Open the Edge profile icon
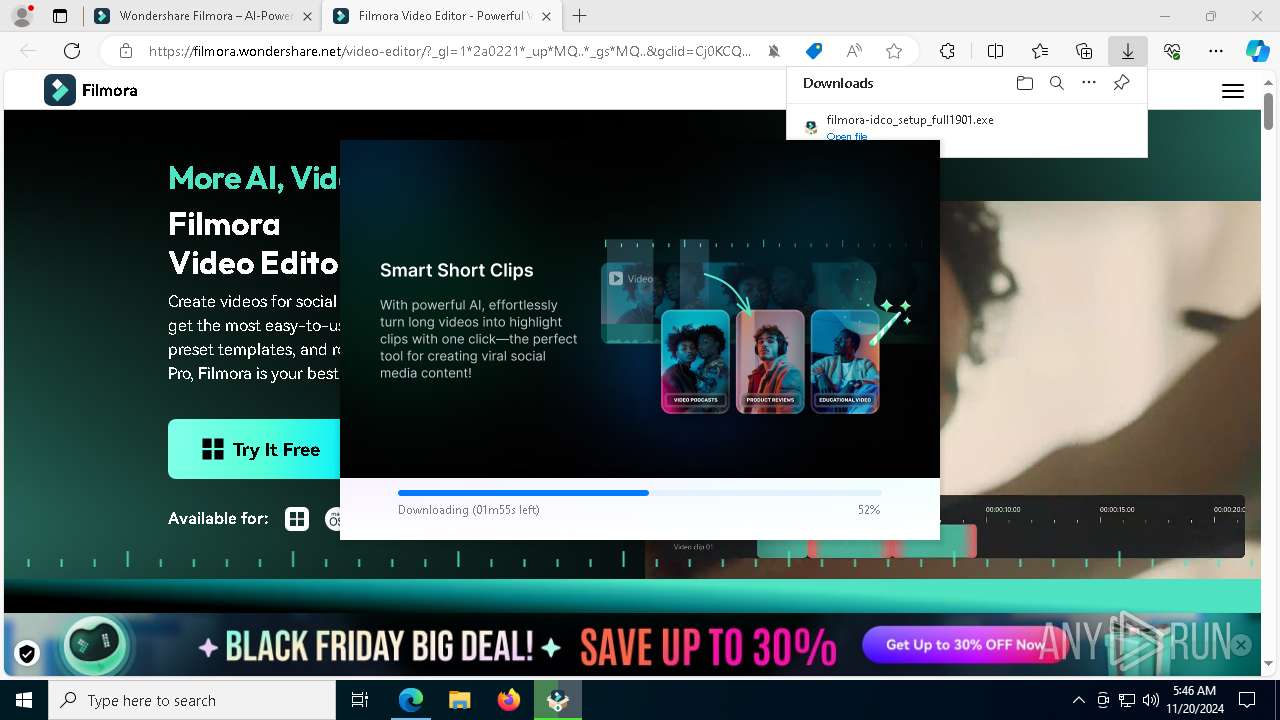1280x720 pixels. coord(21,16)
